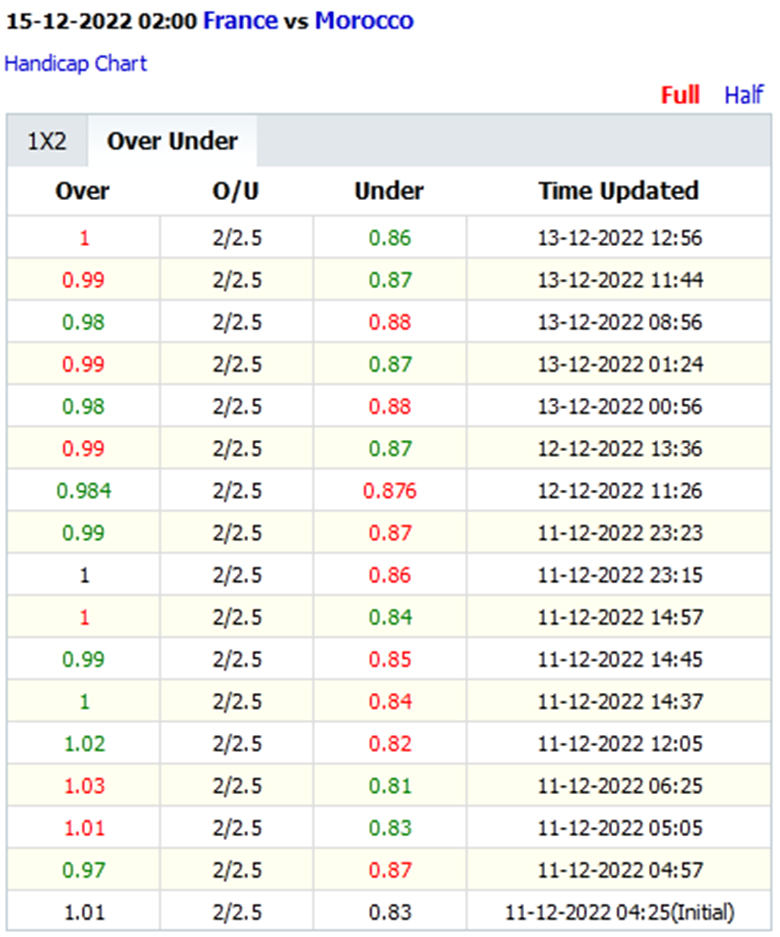The width and height of the screenshot is (780, 937).
Task: Click the O/U column header
Action: (x=235, y=191)
